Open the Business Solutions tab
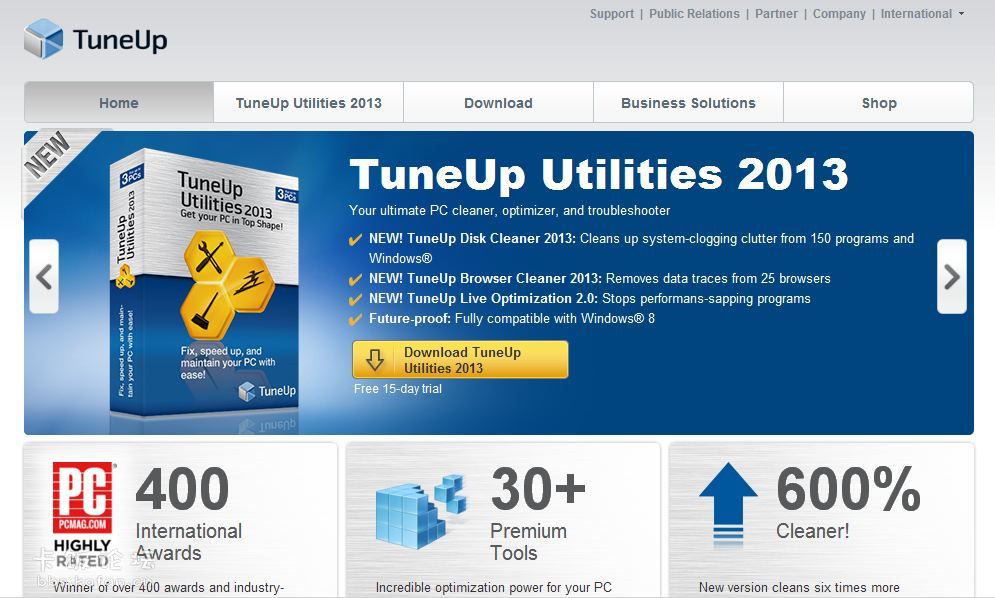995x598 pixels. (688, 102)
